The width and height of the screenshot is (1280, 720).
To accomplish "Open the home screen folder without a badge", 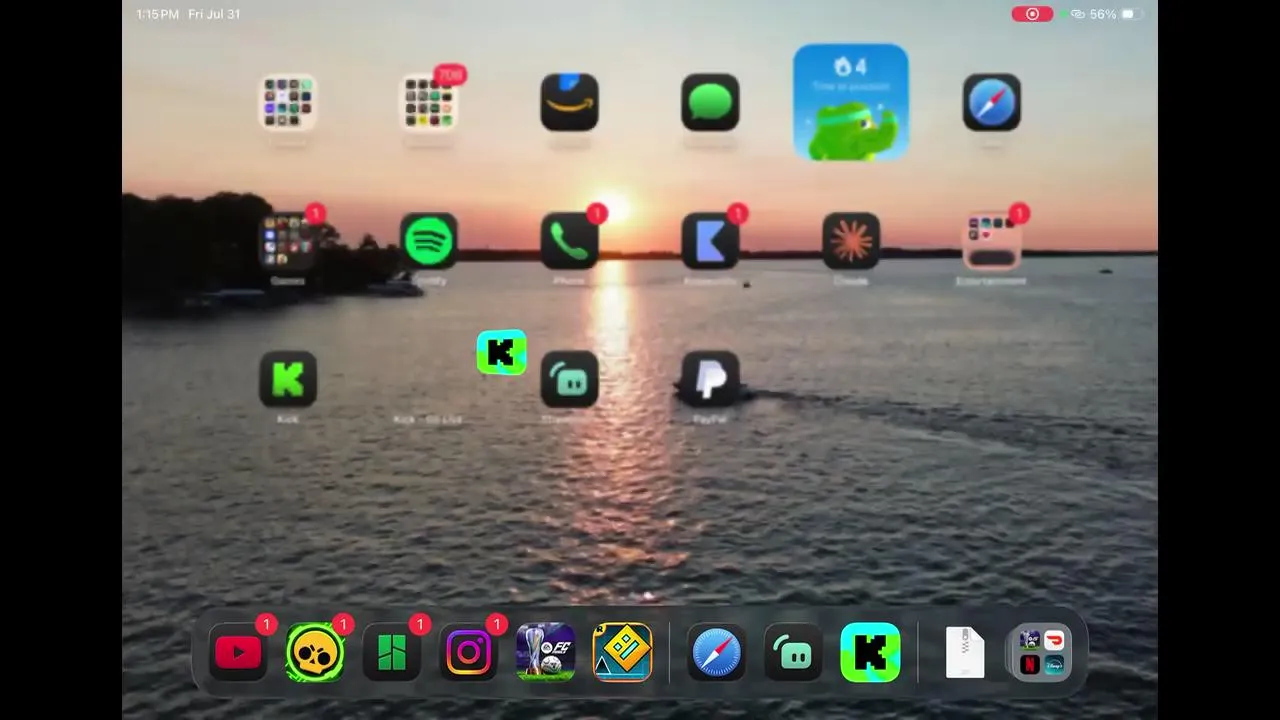I will [288, 102].
